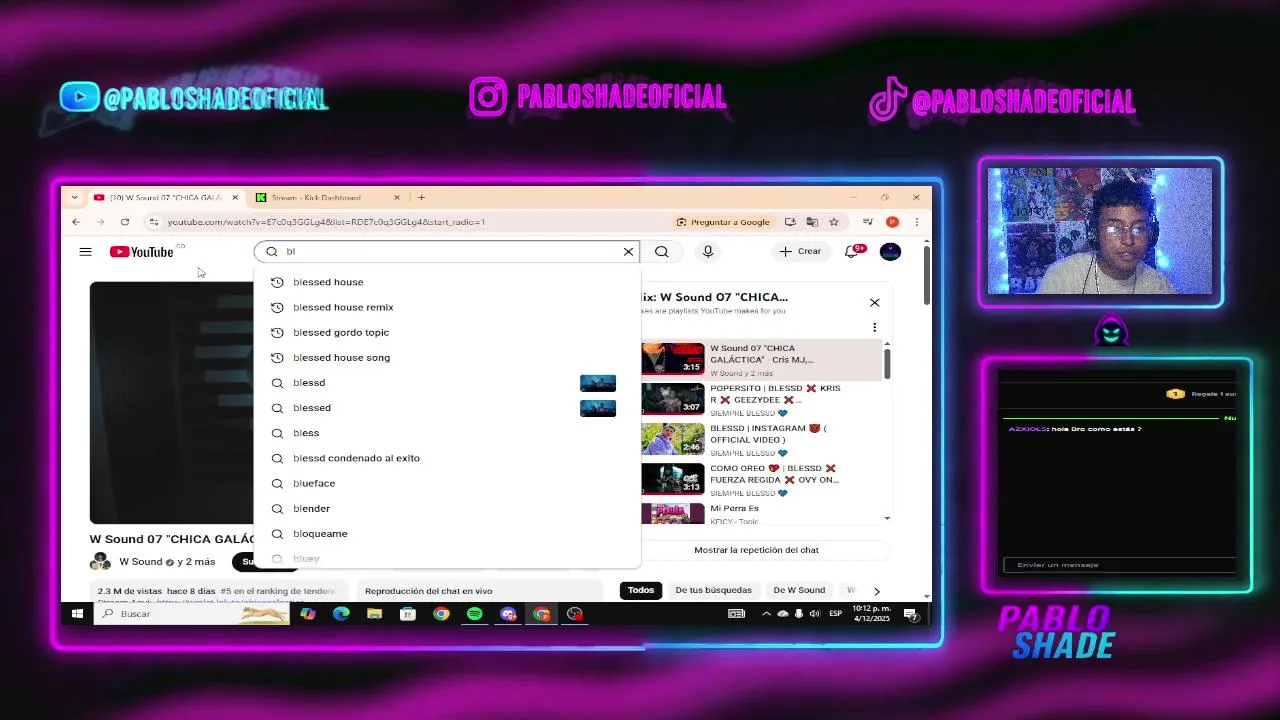Open the Windows Start menu
The height and width of the screenshot is (720, 1280).
pyautogui.click(x=77, y=614)
